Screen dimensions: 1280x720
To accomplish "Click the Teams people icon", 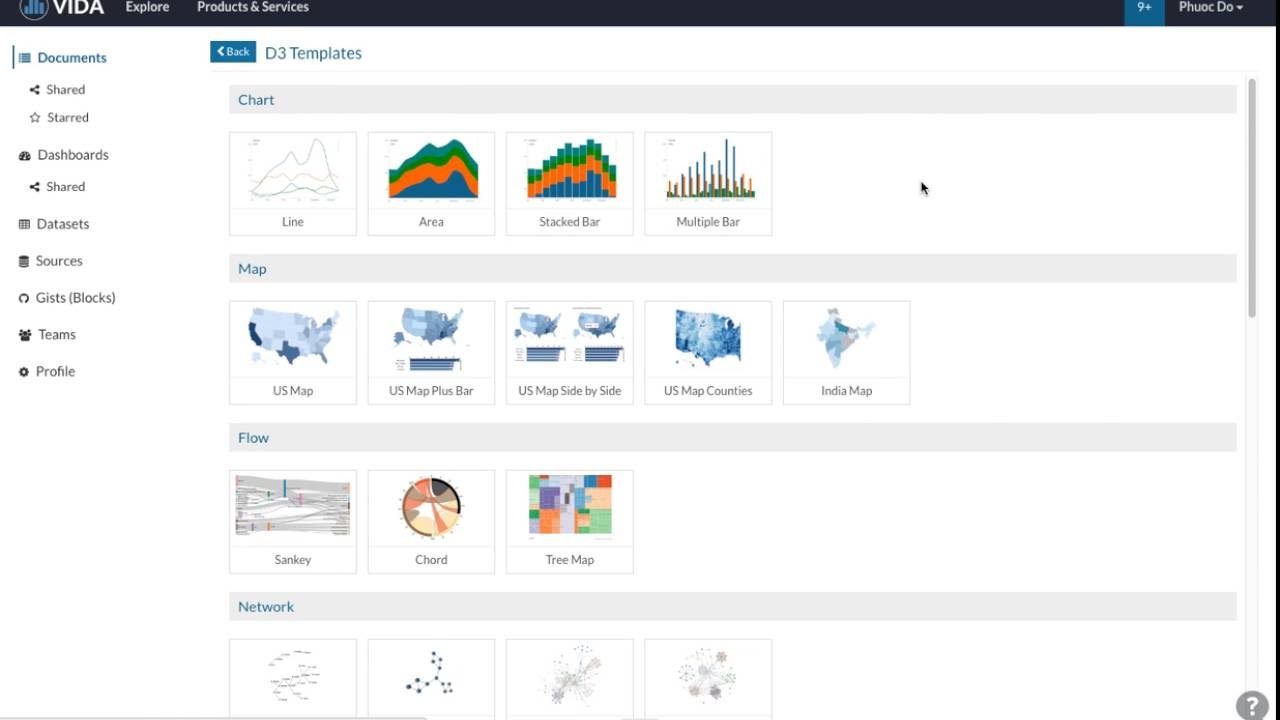I will 25,335.
